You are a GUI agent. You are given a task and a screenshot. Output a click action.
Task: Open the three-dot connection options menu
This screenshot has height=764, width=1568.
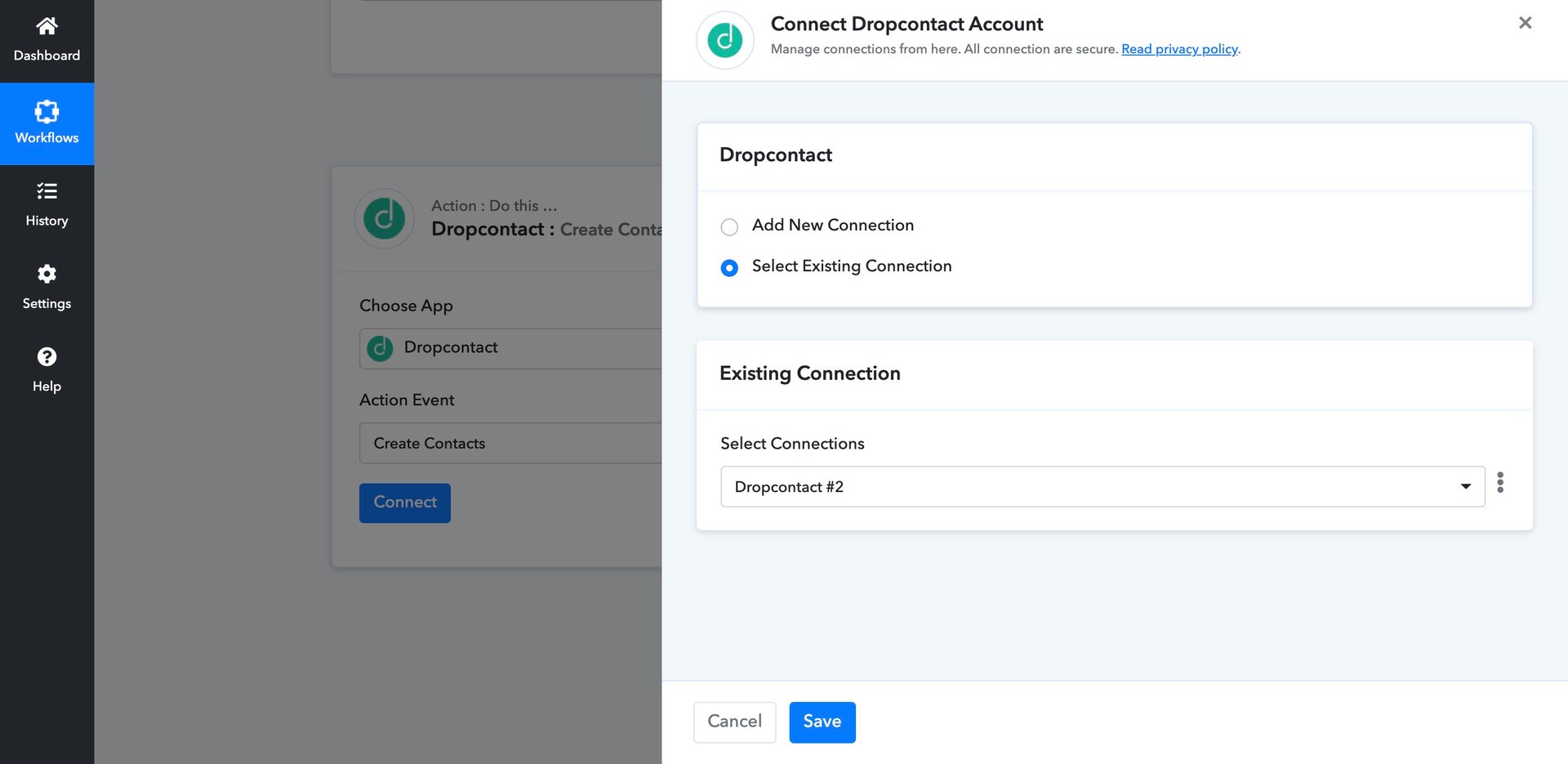pyautogui.click(x=1500, y=483)
